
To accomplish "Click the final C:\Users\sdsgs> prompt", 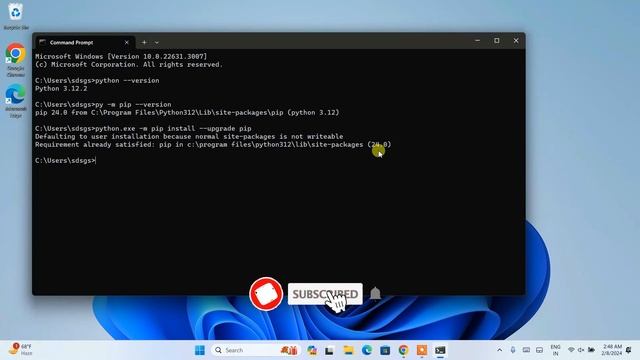I will coord(65,160).
